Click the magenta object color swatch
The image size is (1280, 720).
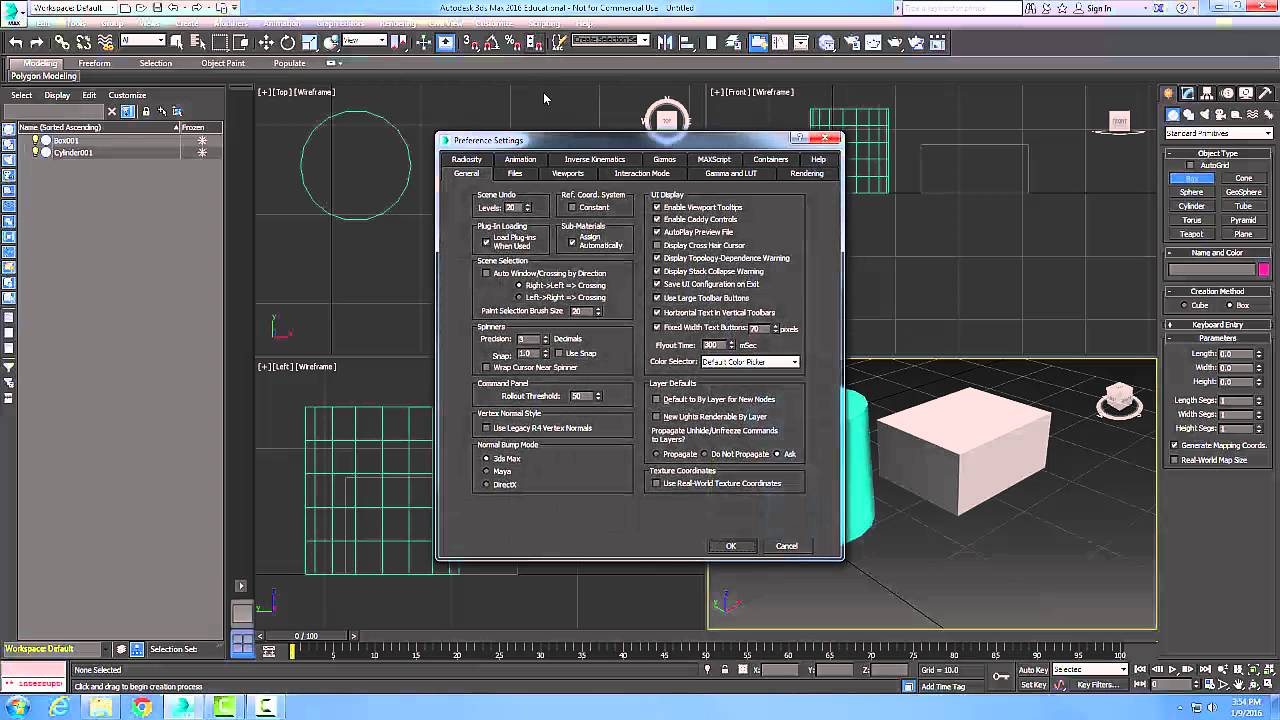(x=1264, y=270)
